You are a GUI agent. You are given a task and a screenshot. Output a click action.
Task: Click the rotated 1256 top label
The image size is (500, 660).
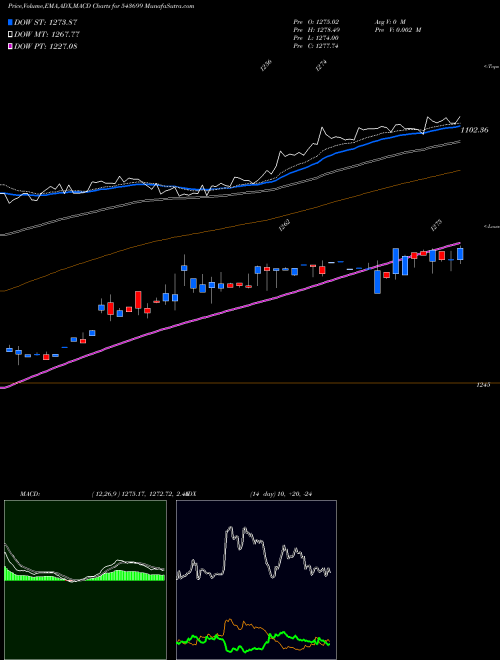tap(266, 66)
